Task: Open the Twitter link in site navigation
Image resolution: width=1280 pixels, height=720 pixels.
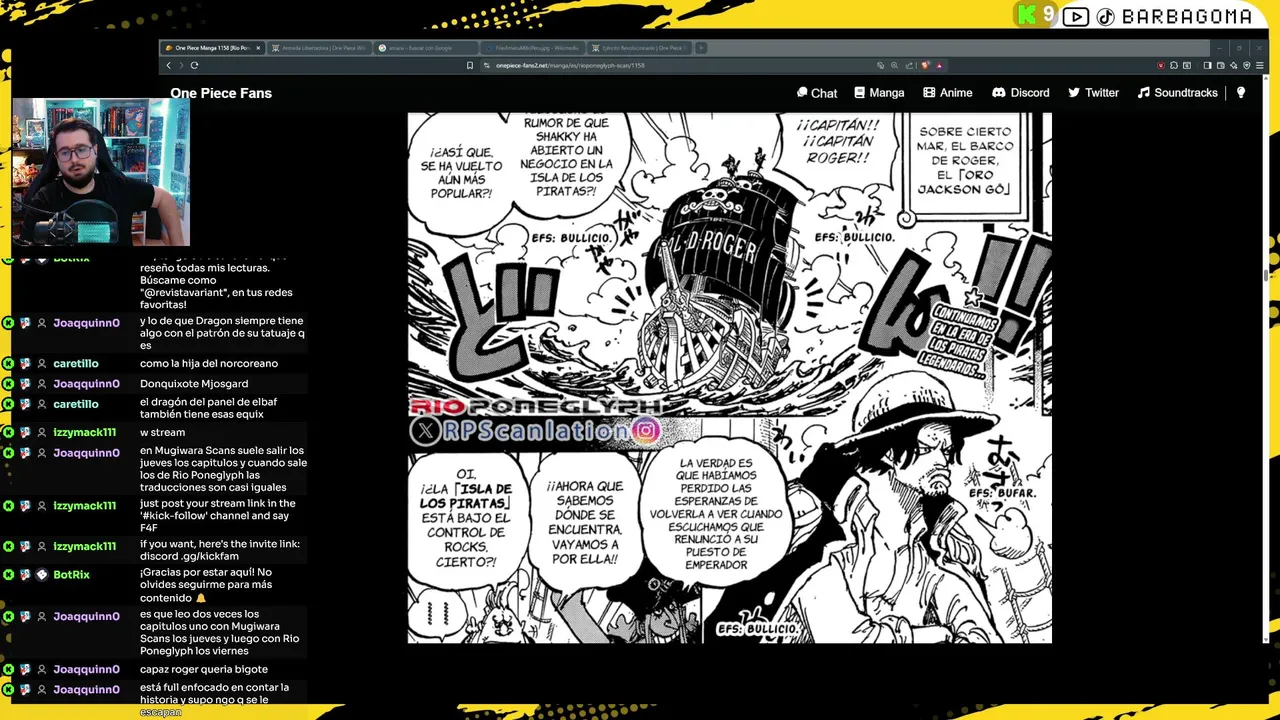Action: coord(1093,93)
